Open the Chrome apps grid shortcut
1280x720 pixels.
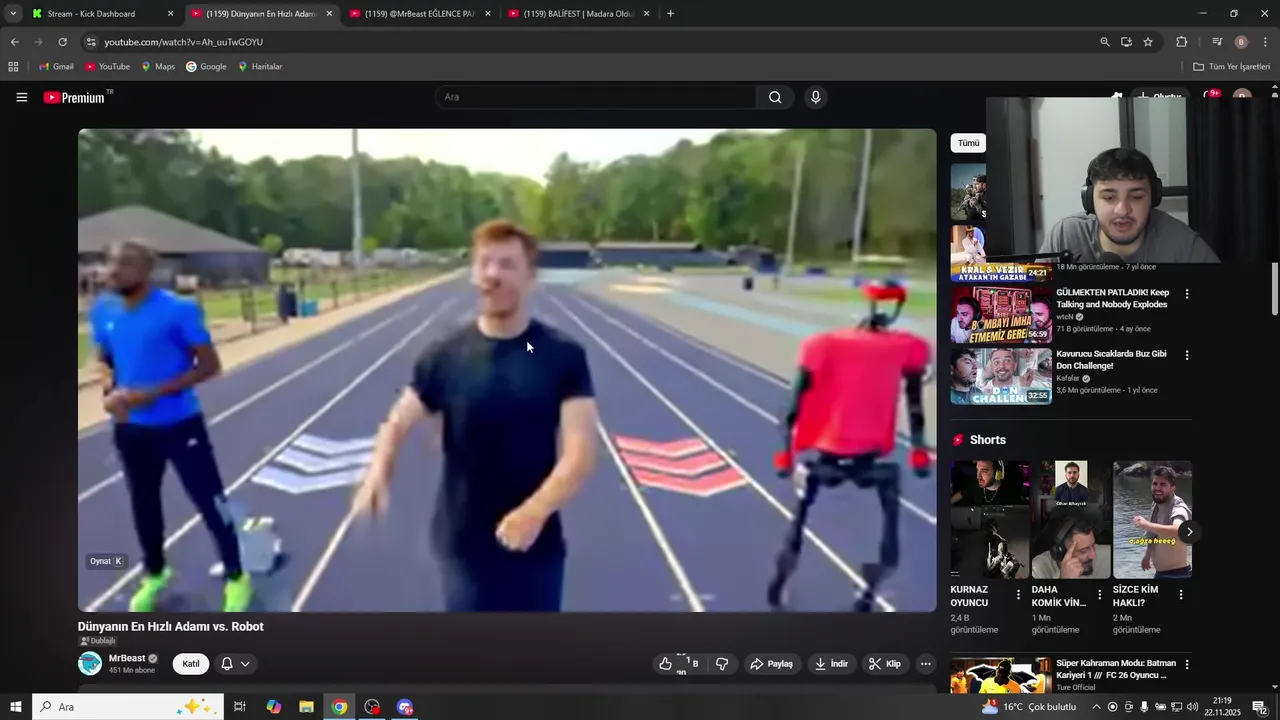click(13, 67)
